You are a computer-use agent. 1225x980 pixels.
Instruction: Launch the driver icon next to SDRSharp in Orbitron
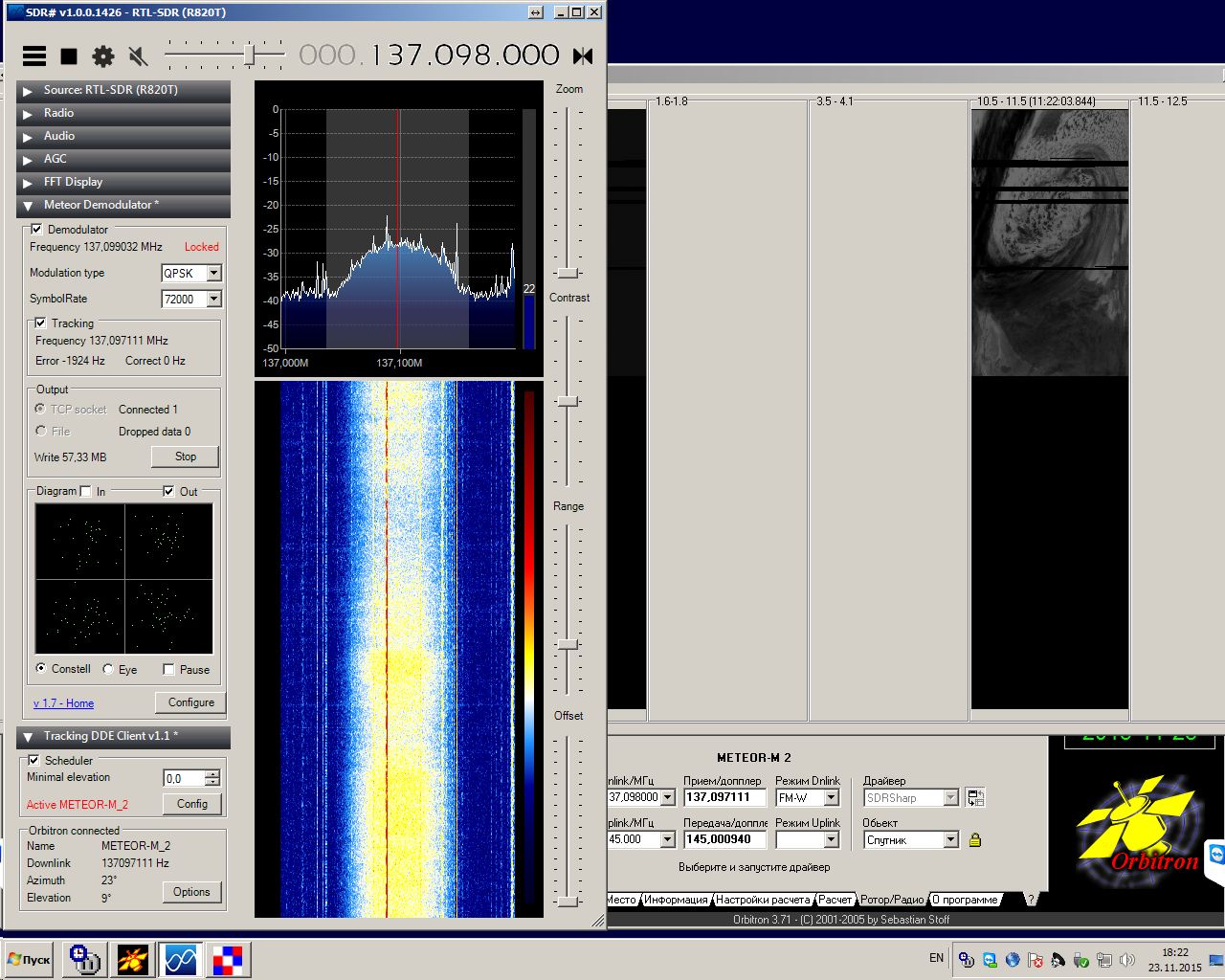(975, 797)
